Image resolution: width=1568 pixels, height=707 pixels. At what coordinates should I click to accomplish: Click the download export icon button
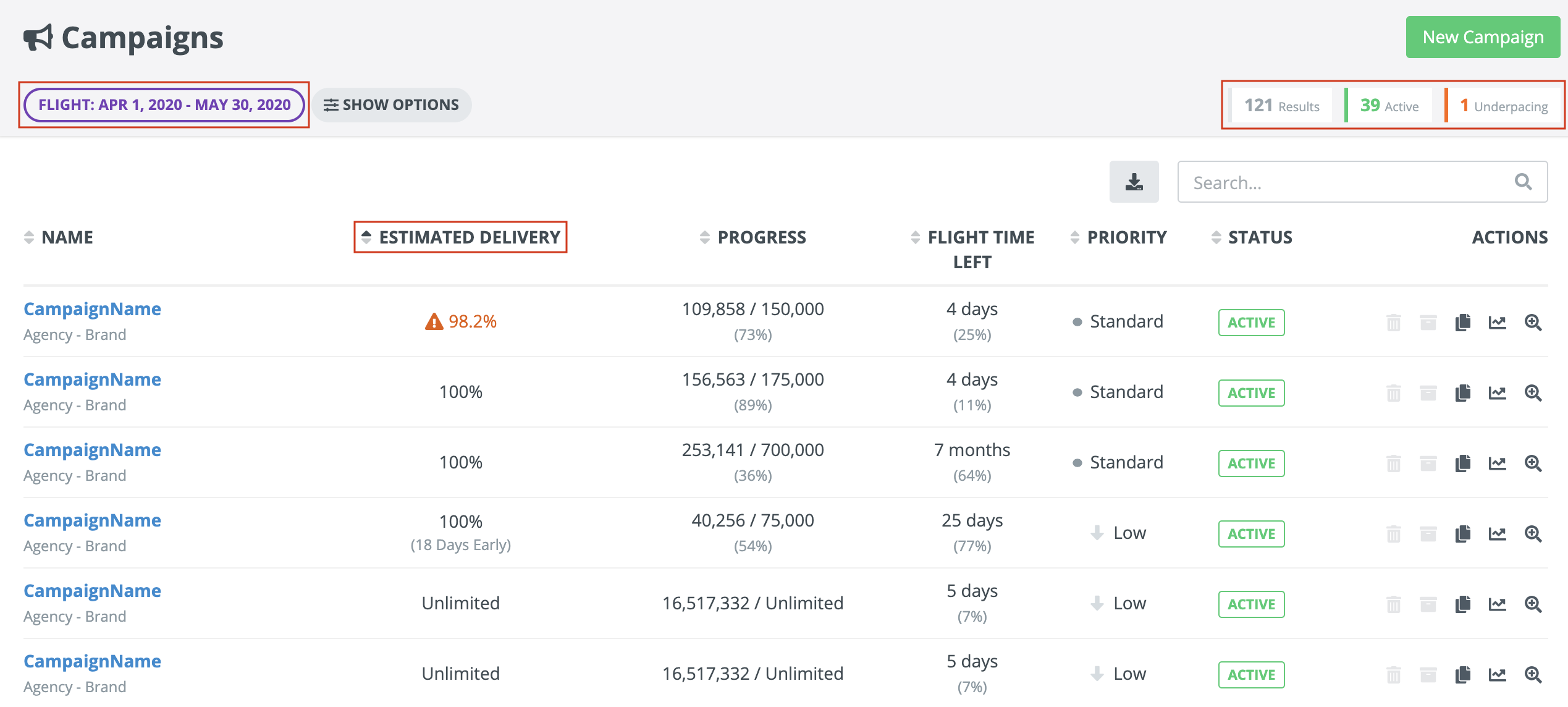(x=1134, y=182)
